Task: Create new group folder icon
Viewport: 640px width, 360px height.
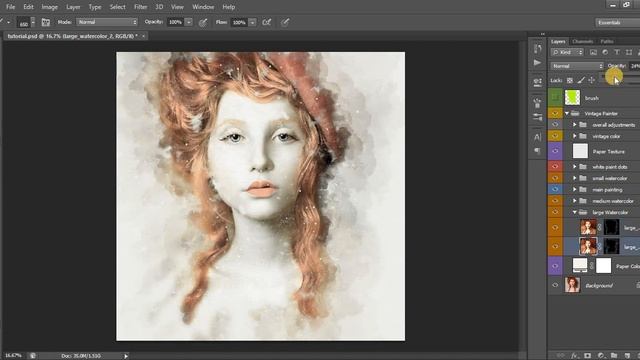Action: tap(614, 356)
